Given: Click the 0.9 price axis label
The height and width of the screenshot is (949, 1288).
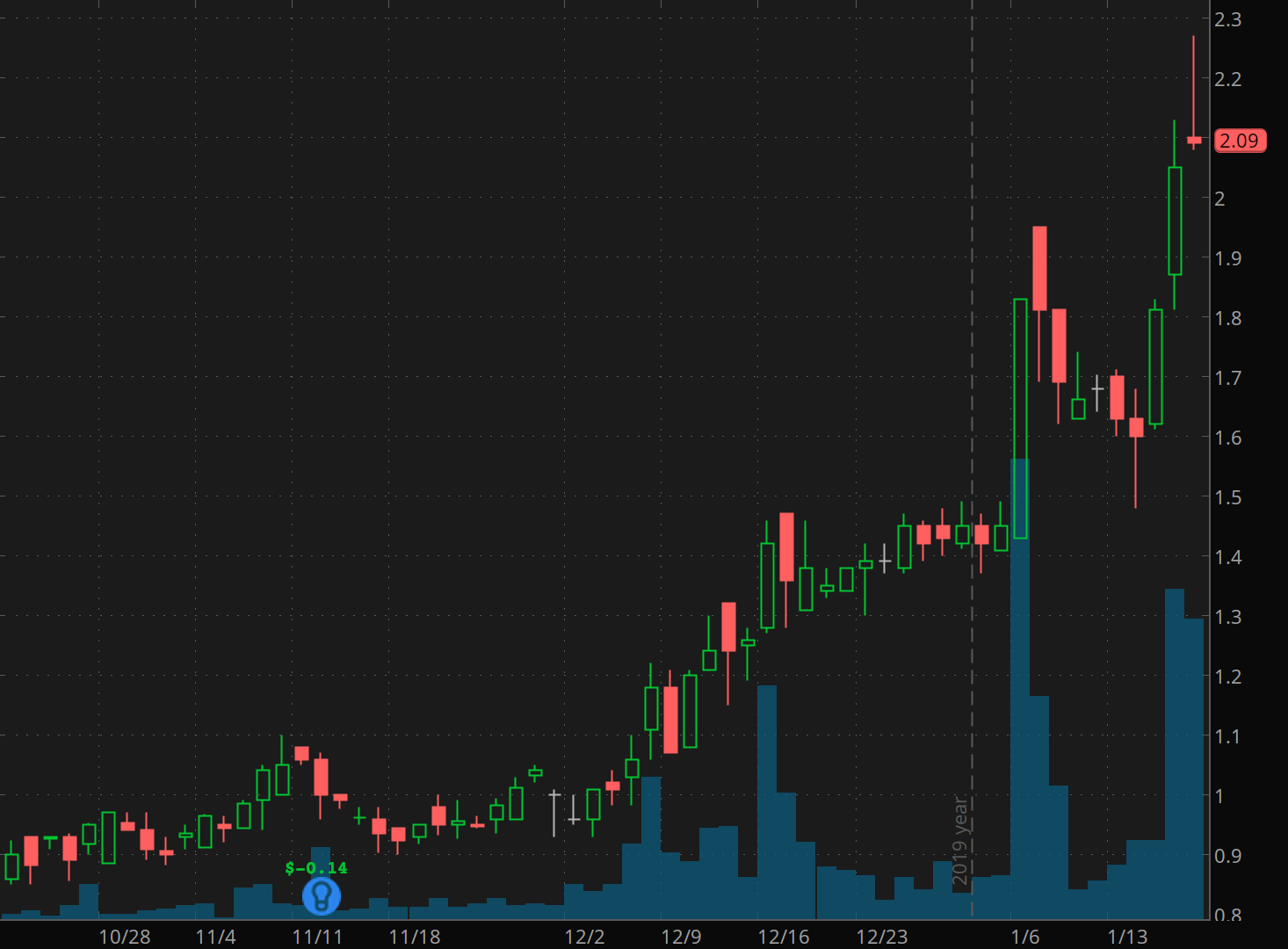Looking at the screenshot, I should coord(1227,856).
